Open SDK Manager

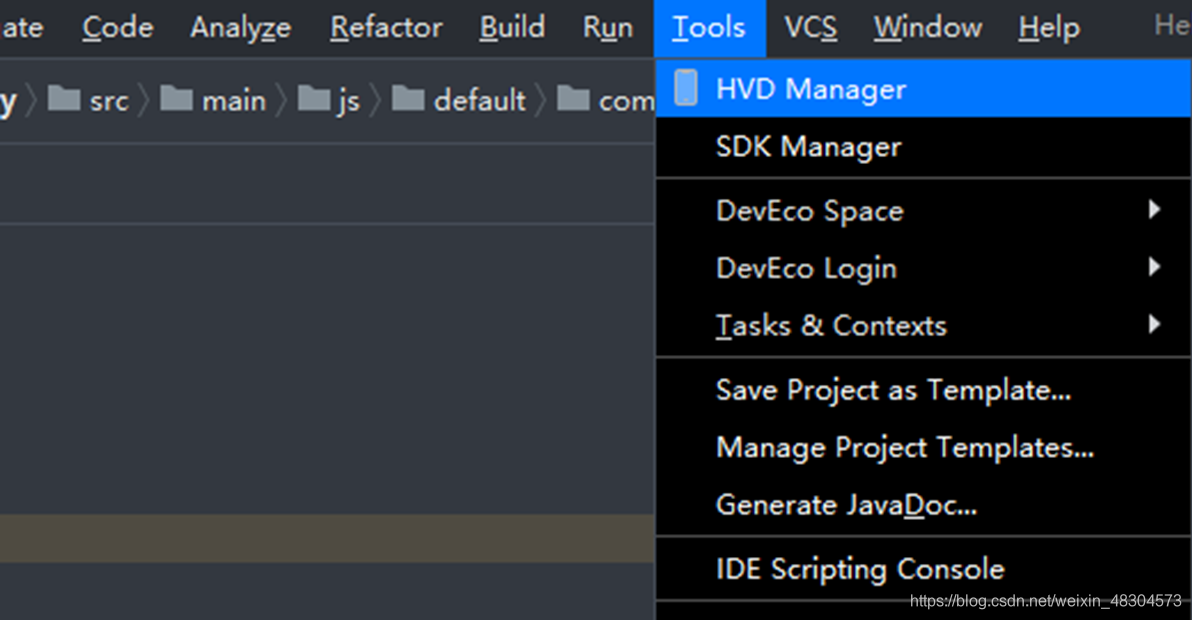click(x=923, y=147)
